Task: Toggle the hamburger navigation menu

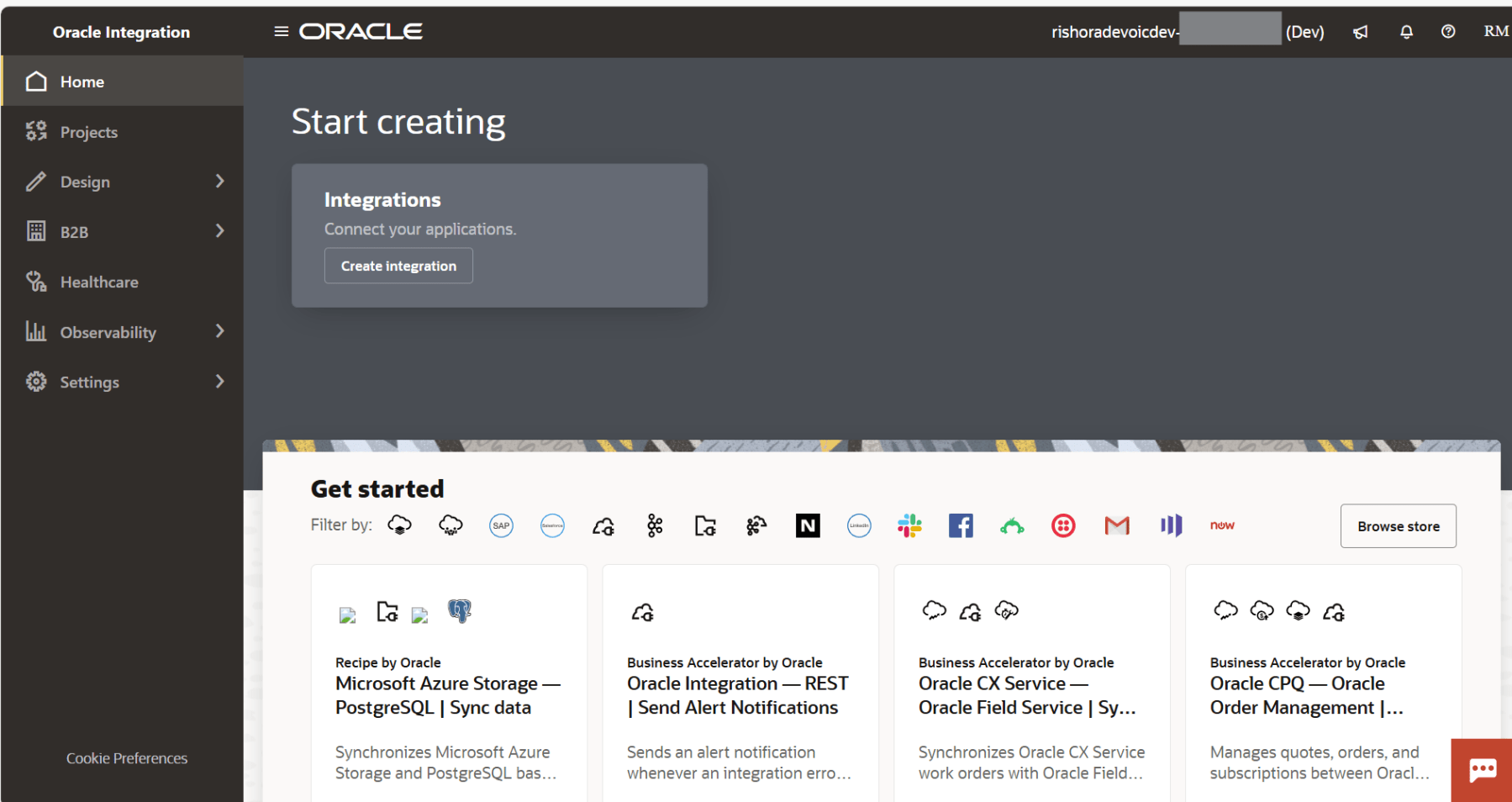Action: coord(282,31)
